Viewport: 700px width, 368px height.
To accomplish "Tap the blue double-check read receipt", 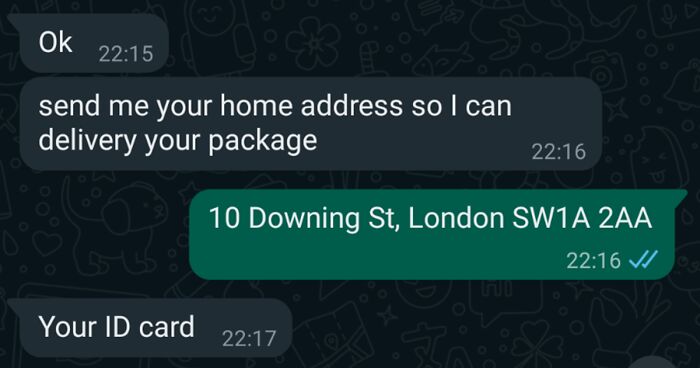I will tap(643, 259).
